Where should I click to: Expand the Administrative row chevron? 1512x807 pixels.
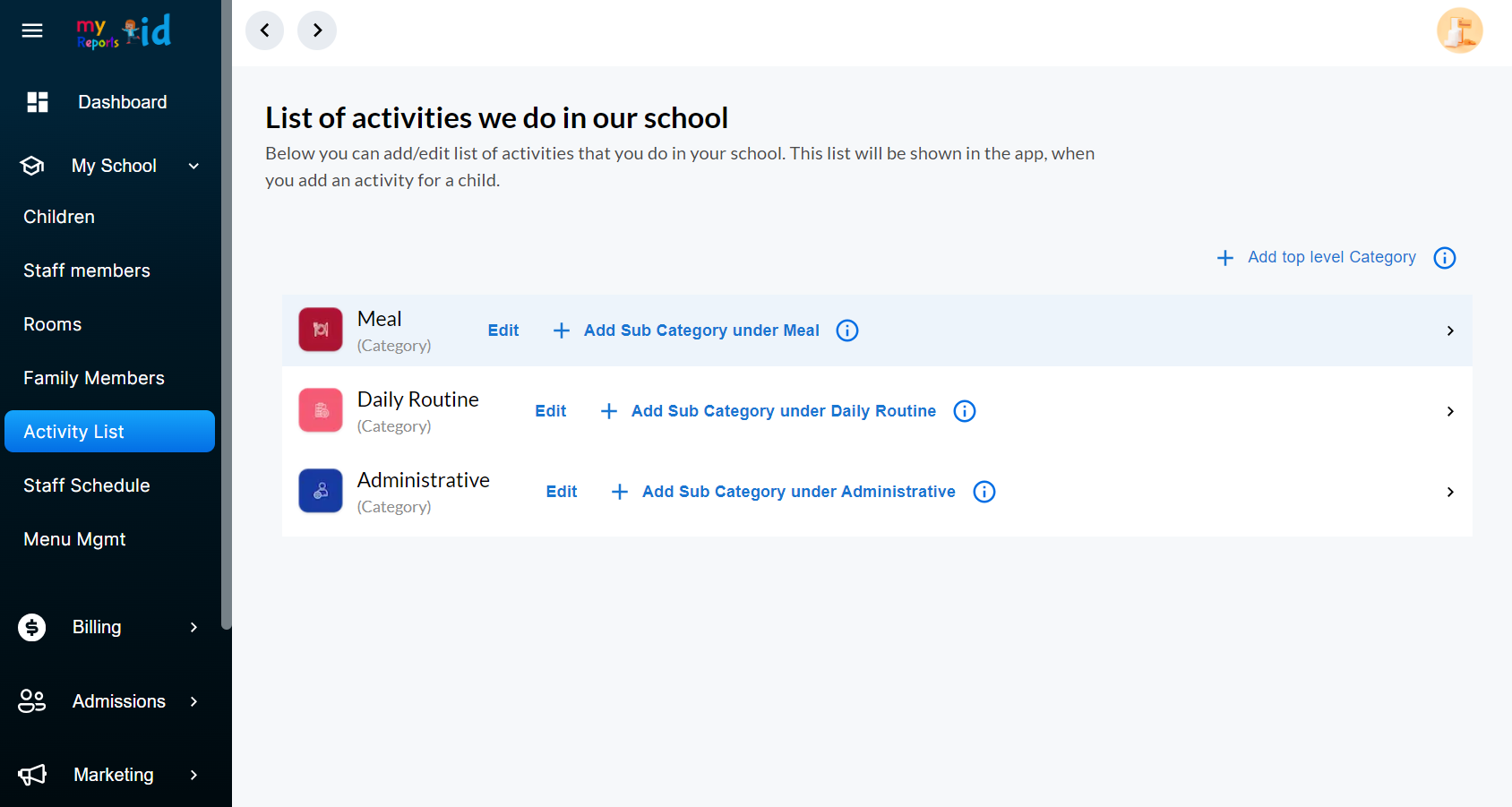coord(1450,492)
